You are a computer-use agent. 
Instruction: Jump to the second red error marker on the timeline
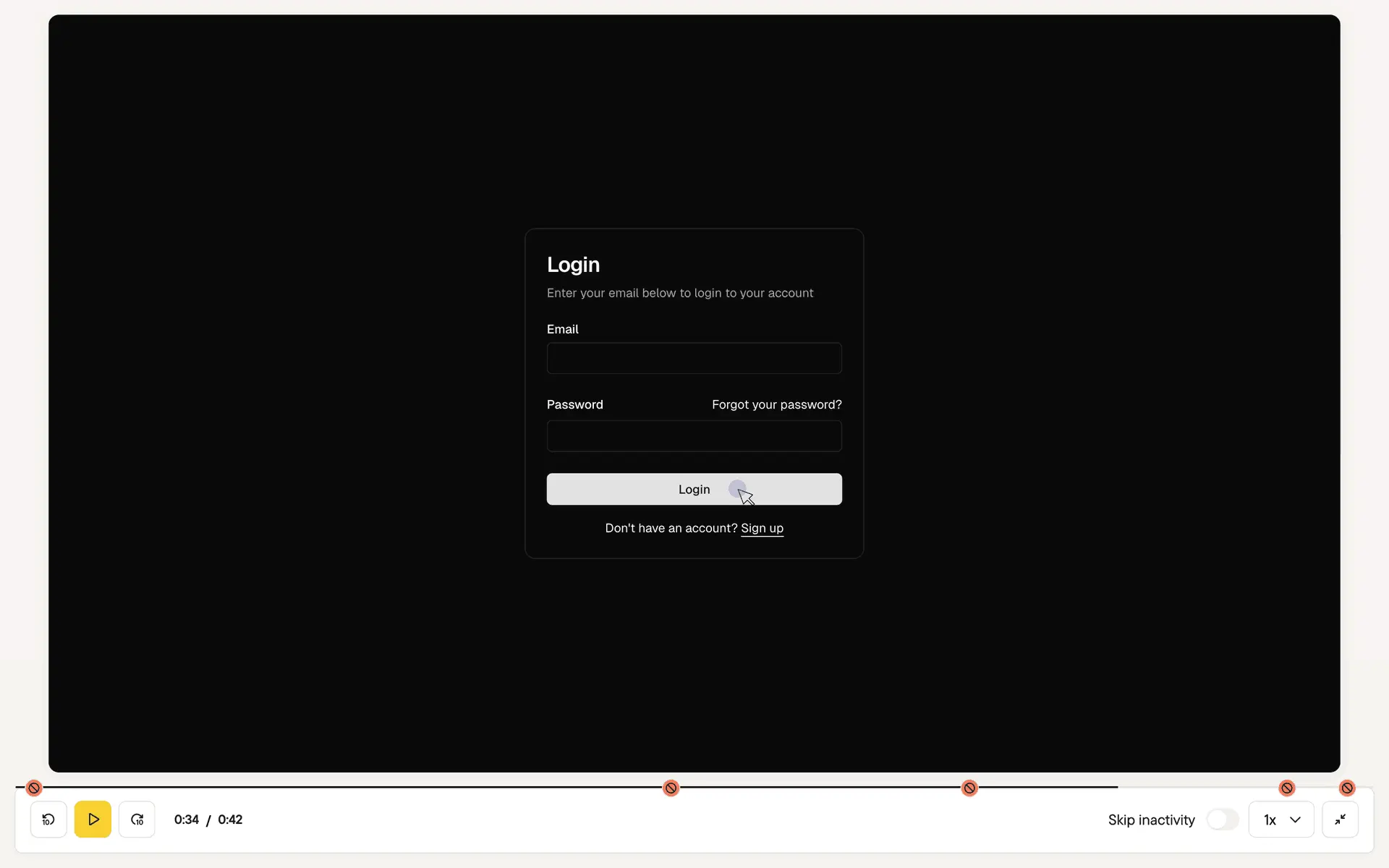[x=671, y=788]
